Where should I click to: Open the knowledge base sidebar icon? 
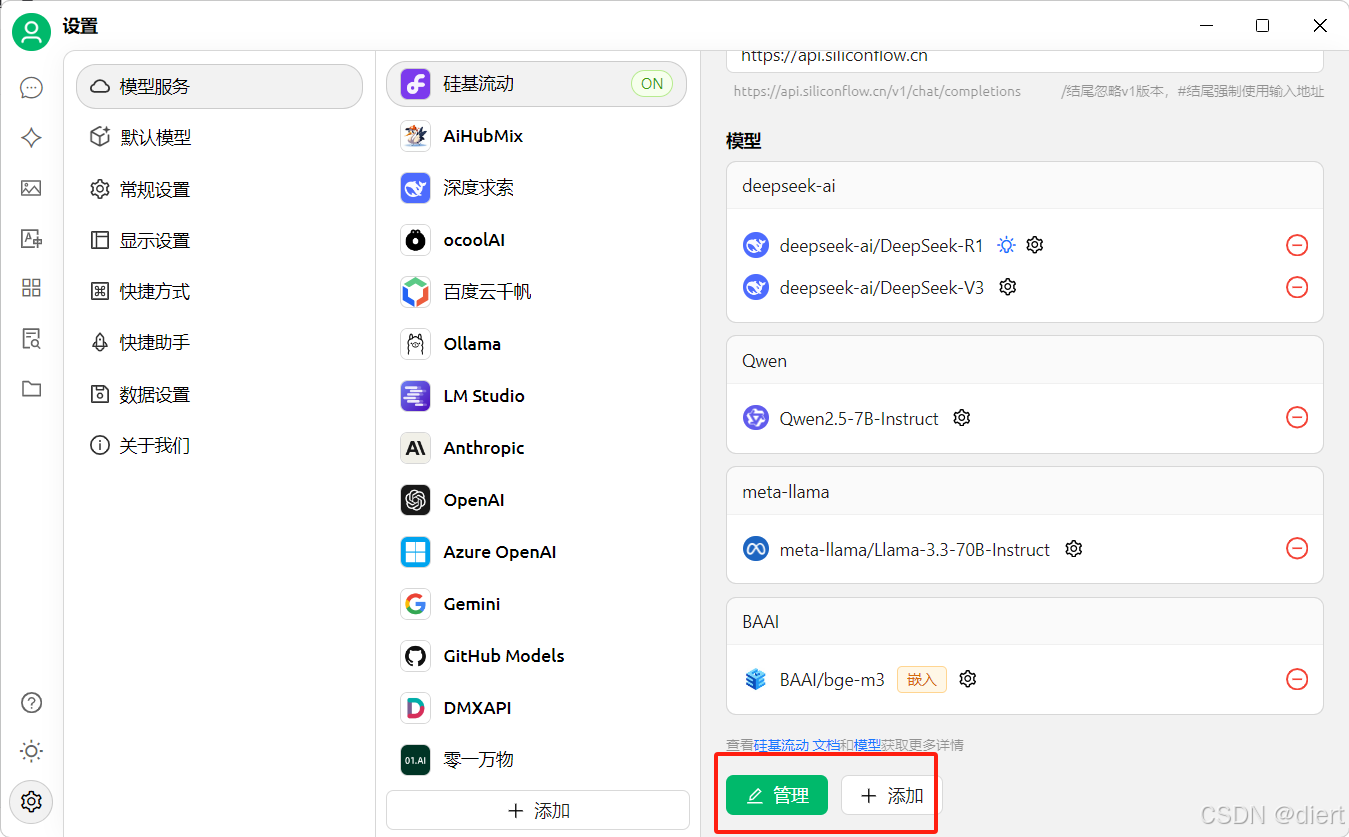click(x=32, y=338)
